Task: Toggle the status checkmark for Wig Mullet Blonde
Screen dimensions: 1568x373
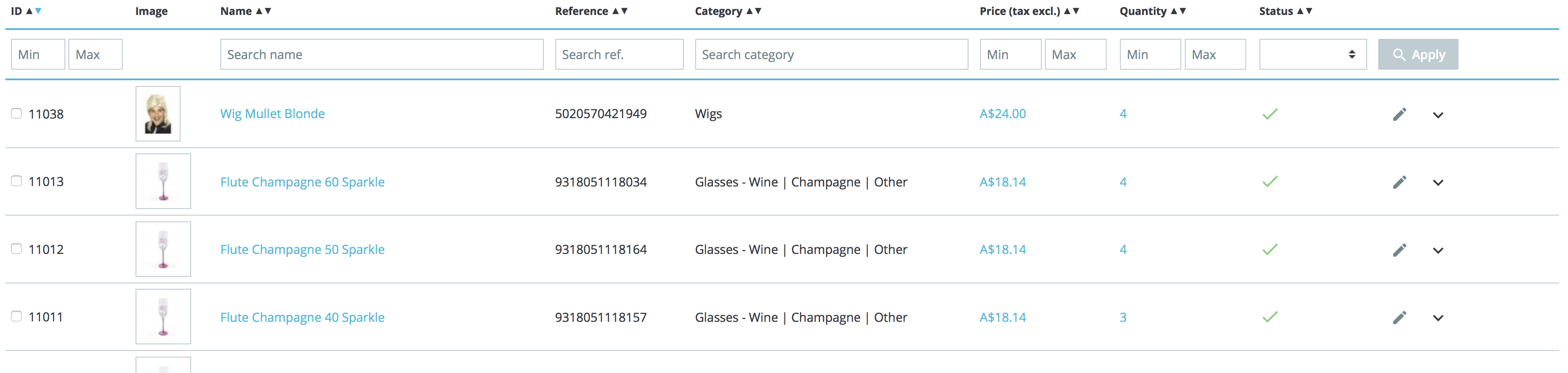Action: (x=1270, y=114)
